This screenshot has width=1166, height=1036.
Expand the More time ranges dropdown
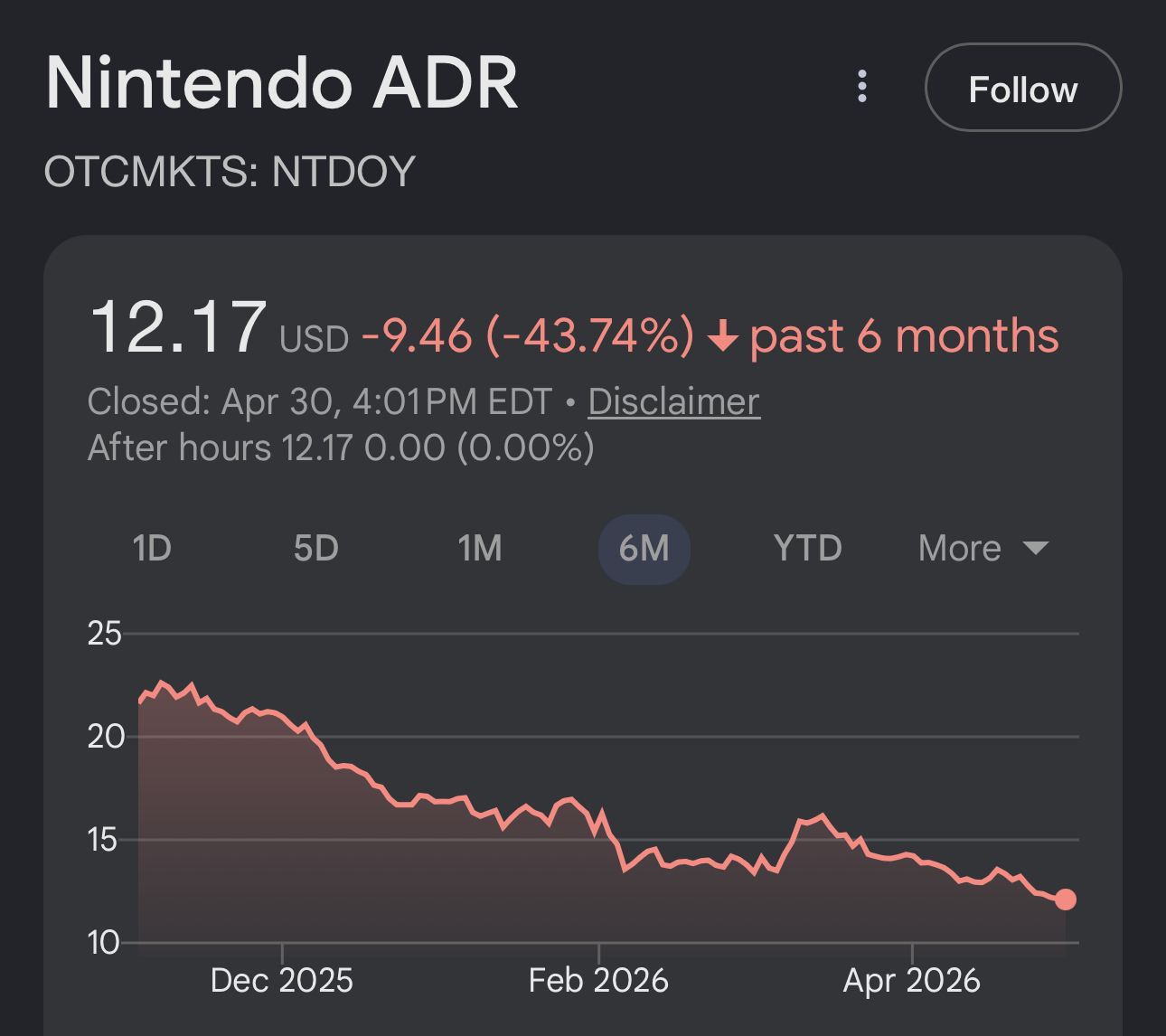click(983, 549)
